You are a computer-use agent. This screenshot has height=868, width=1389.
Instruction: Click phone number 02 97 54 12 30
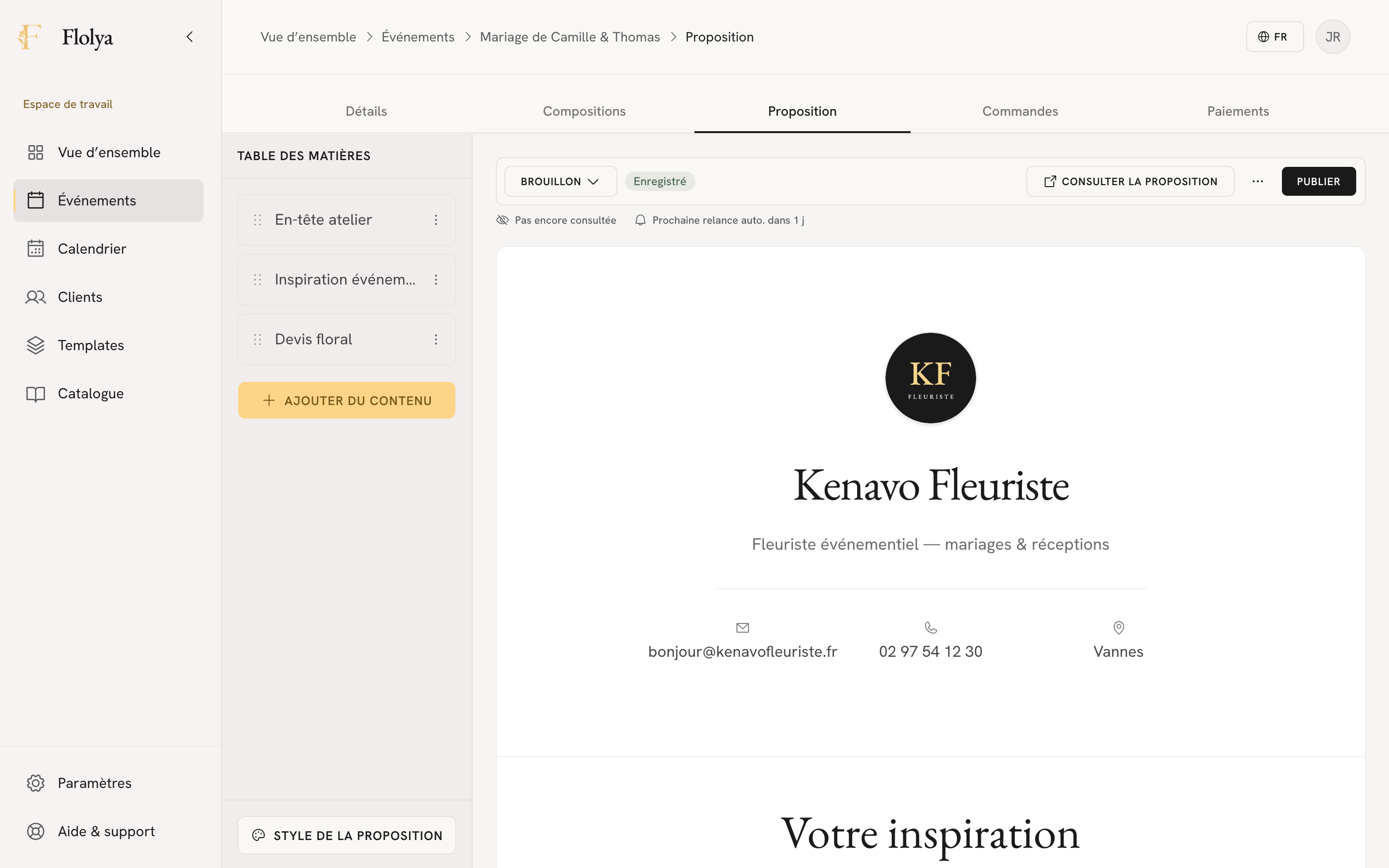(x=930, y=651)
